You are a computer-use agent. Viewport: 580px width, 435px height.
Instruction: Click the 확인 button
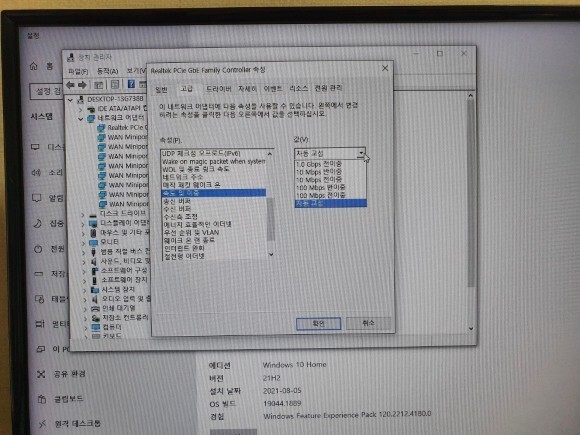pyautogui.click(x=318, y=324)
